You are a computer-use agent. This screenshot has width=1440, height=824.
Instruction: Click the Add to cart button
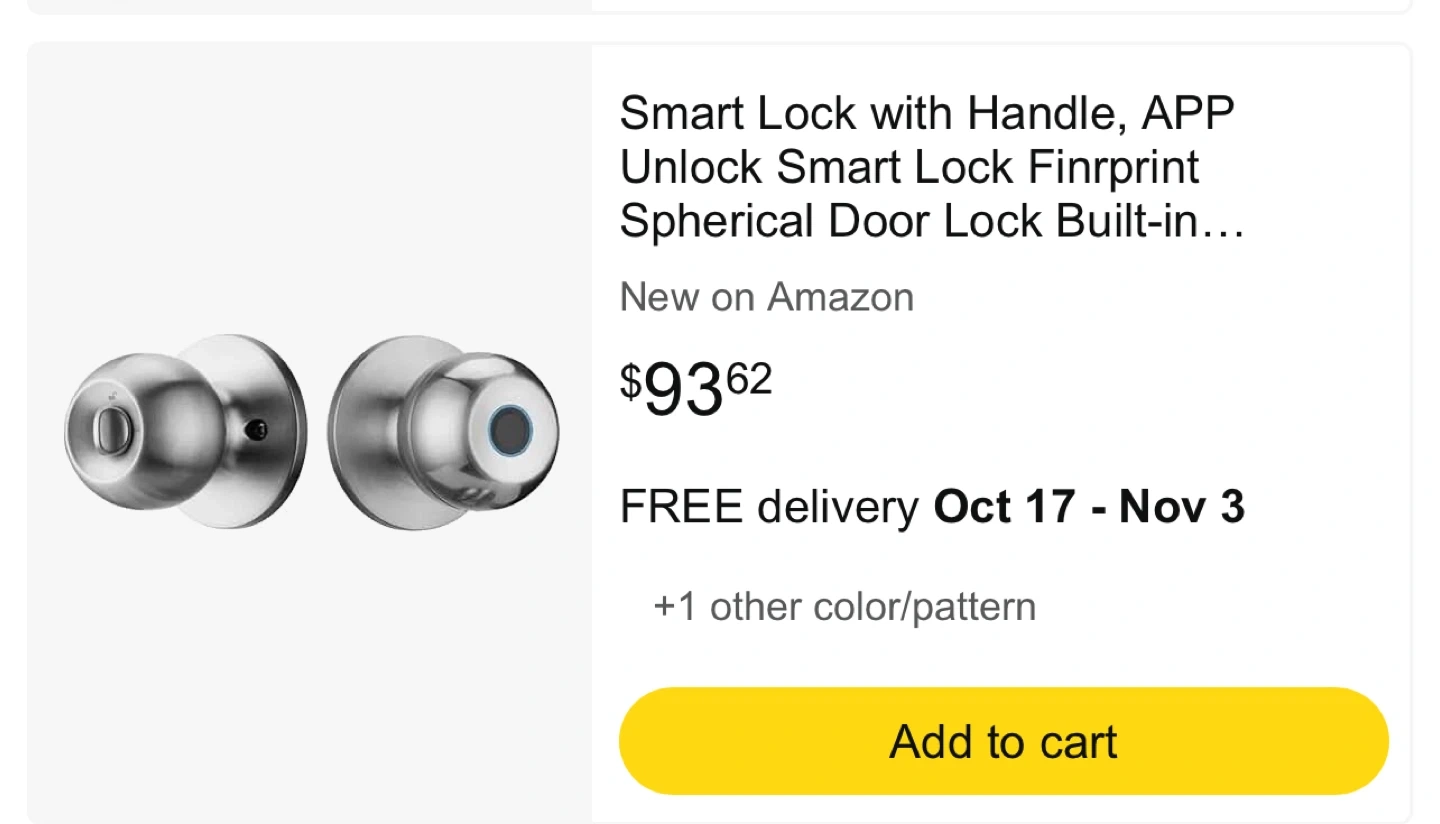tap(1003, 741)
